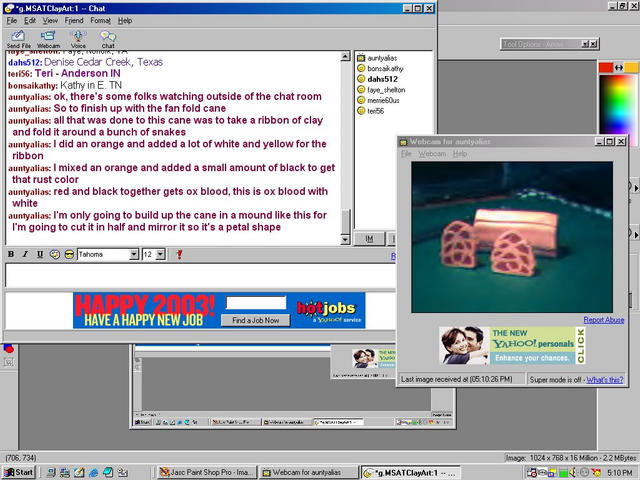Image resolution: width=640 pixels, height=480 pixels.
Task: Open the emoticons smiley picker
Action: coord(69,254)
